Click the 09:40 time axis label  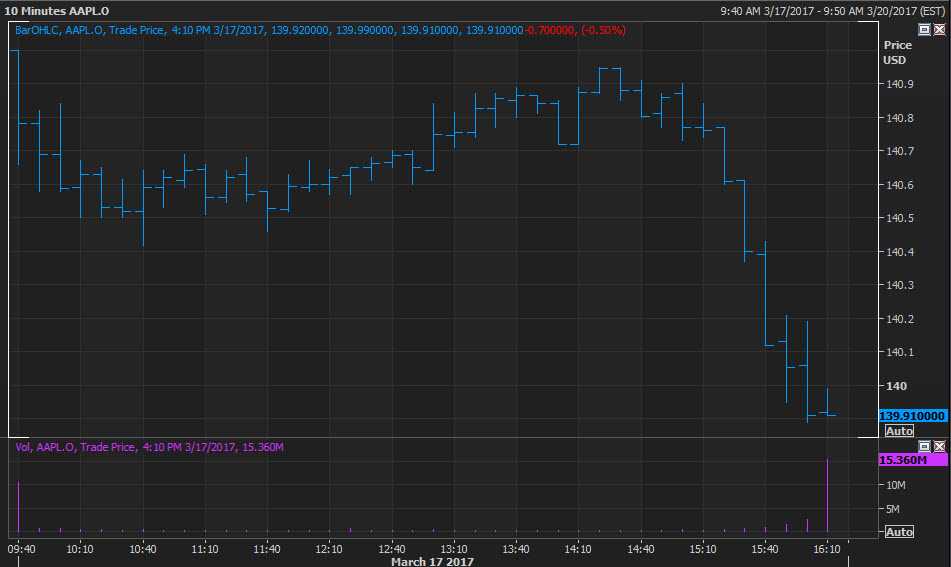click(22, 549)
